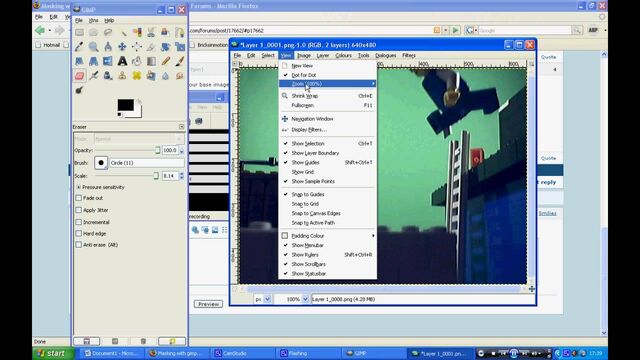Open the navigation cross icon beside the canvas
Image resolution: width=640 pixels, height=360 pixels.
point(531,289)
